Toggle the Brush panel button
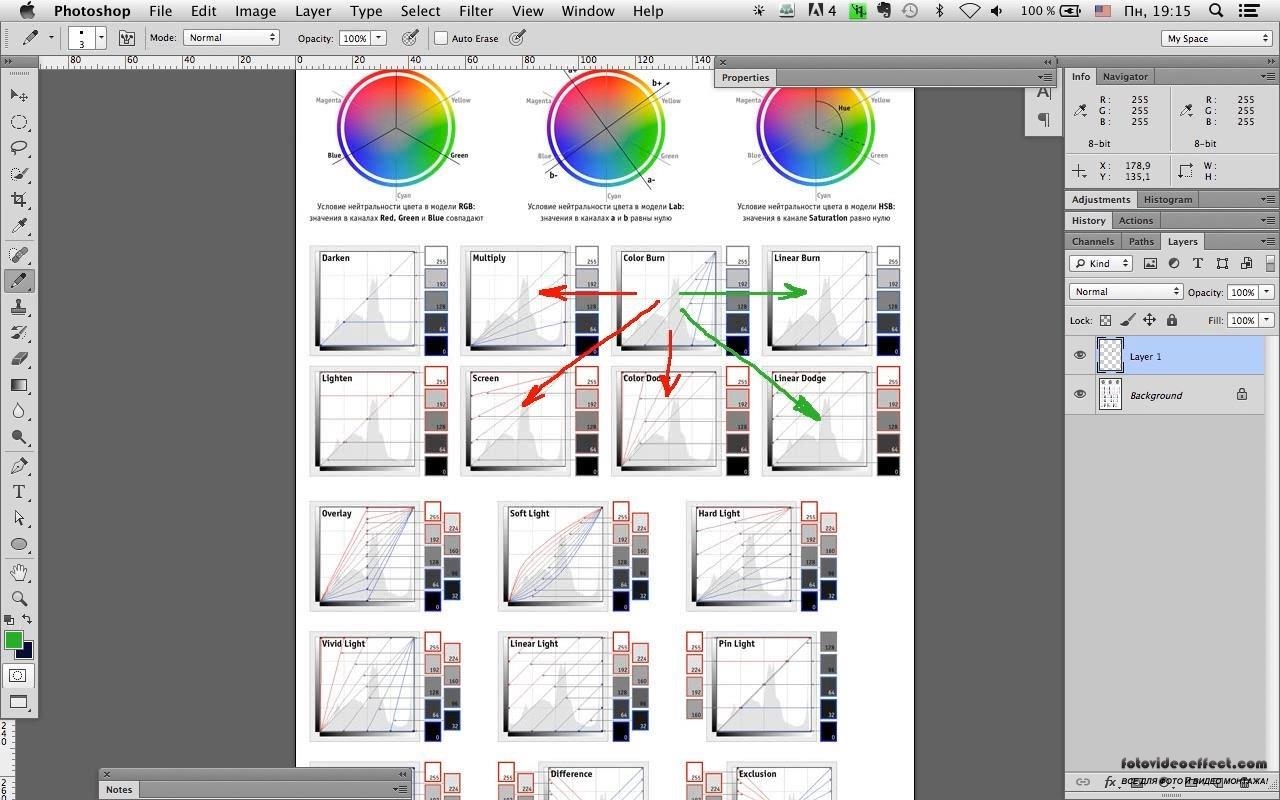This screenshot has width=1280, height=800. pyautogui.click(x=127, y=38)
